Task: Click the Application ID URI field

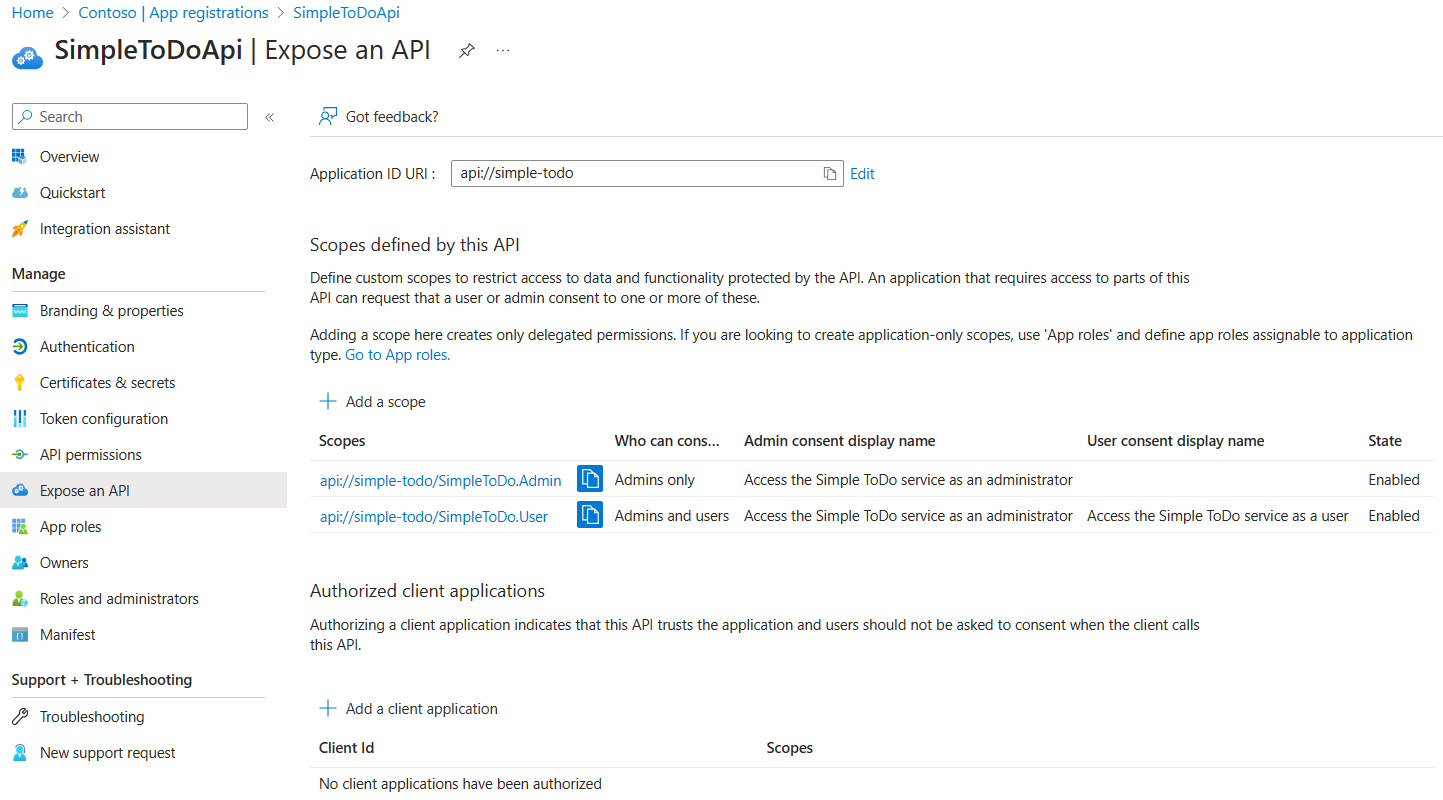Action: point(647,174)
